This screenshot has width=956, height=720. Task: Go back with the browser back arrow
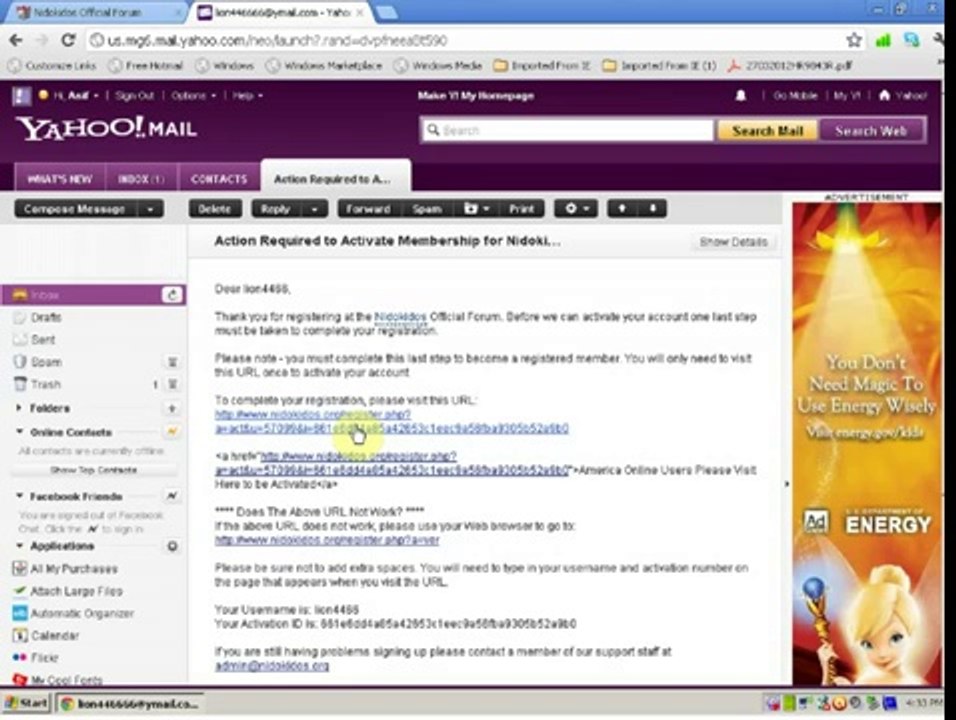click(16, 41)
